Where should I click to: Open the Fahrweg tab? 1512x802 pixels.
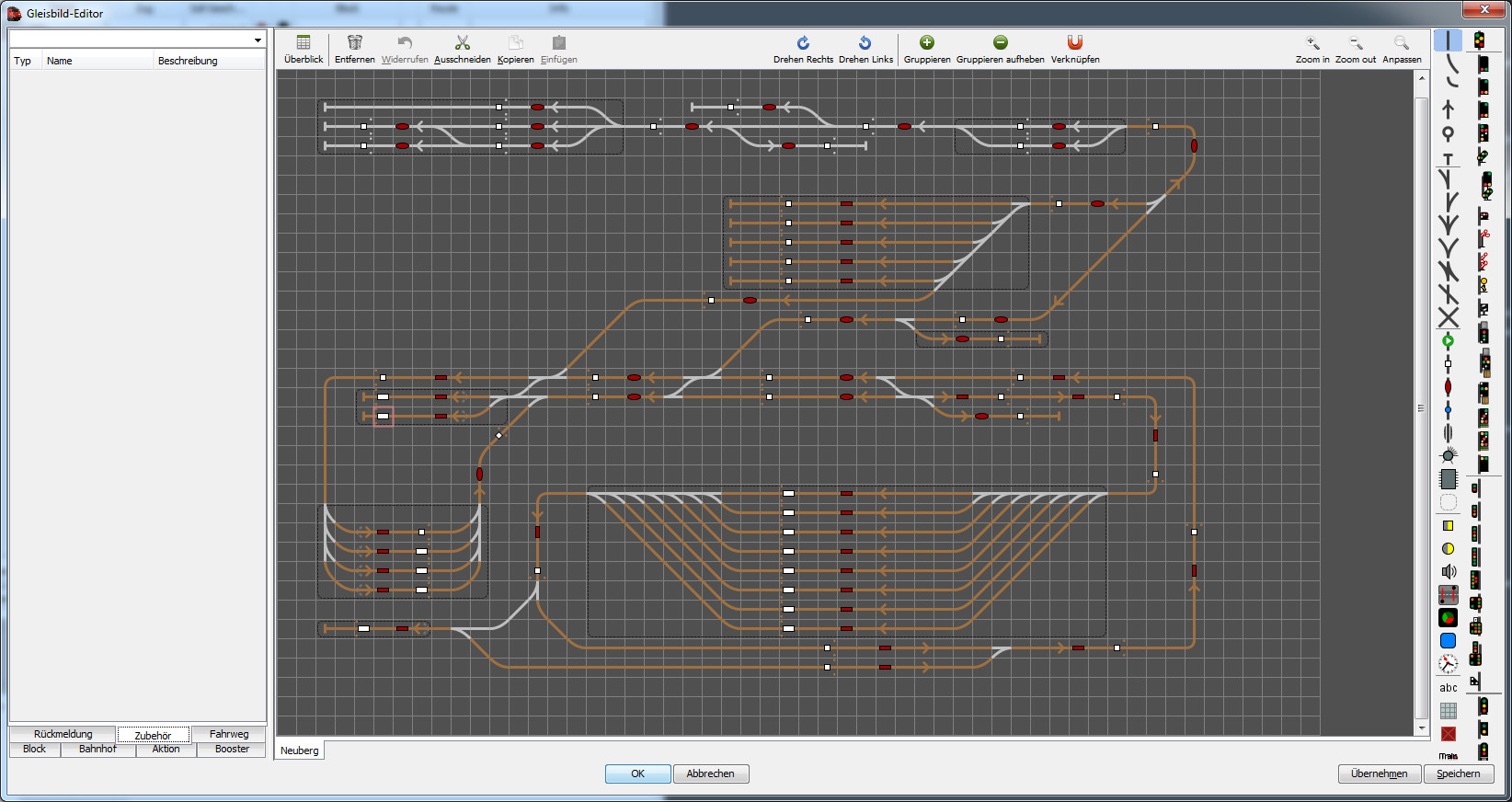click(x=229, y=734)
